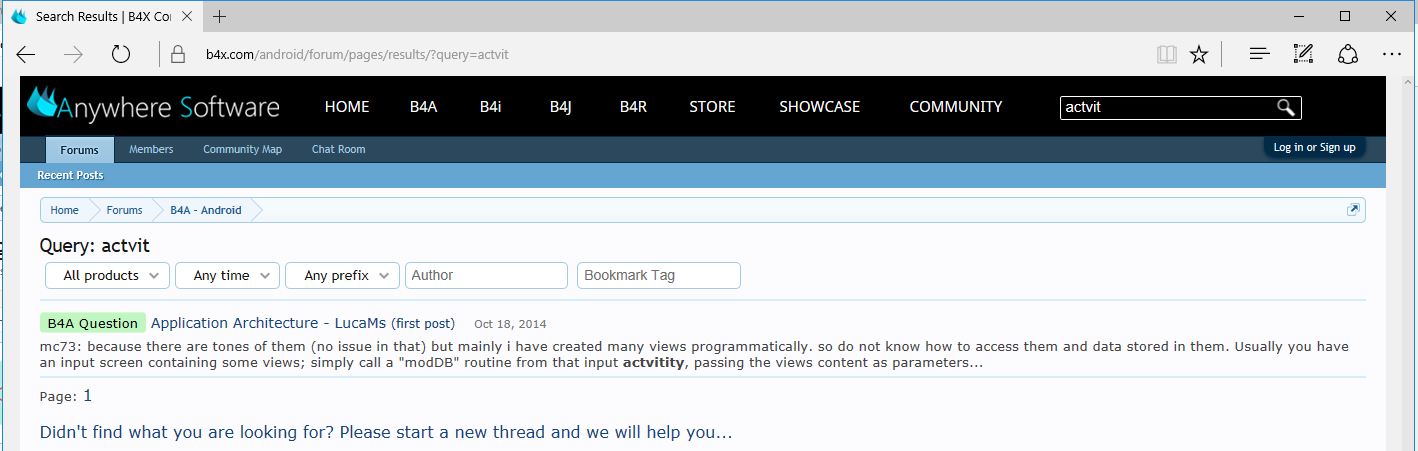Screen dimensions: 1418x451
Task: Select the Chat Room tab
Action: (338, 149)
